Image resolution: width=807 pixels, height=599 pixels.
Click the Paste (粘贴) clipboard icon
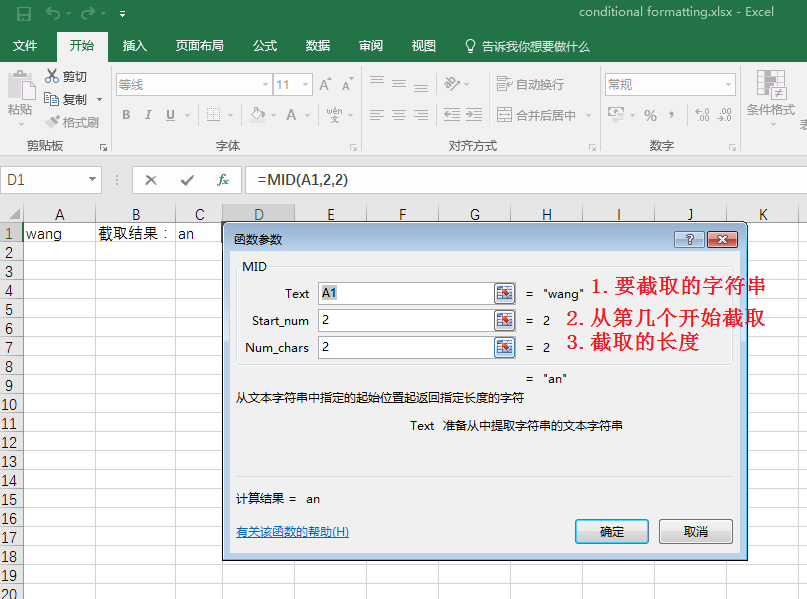click(21, 85)
